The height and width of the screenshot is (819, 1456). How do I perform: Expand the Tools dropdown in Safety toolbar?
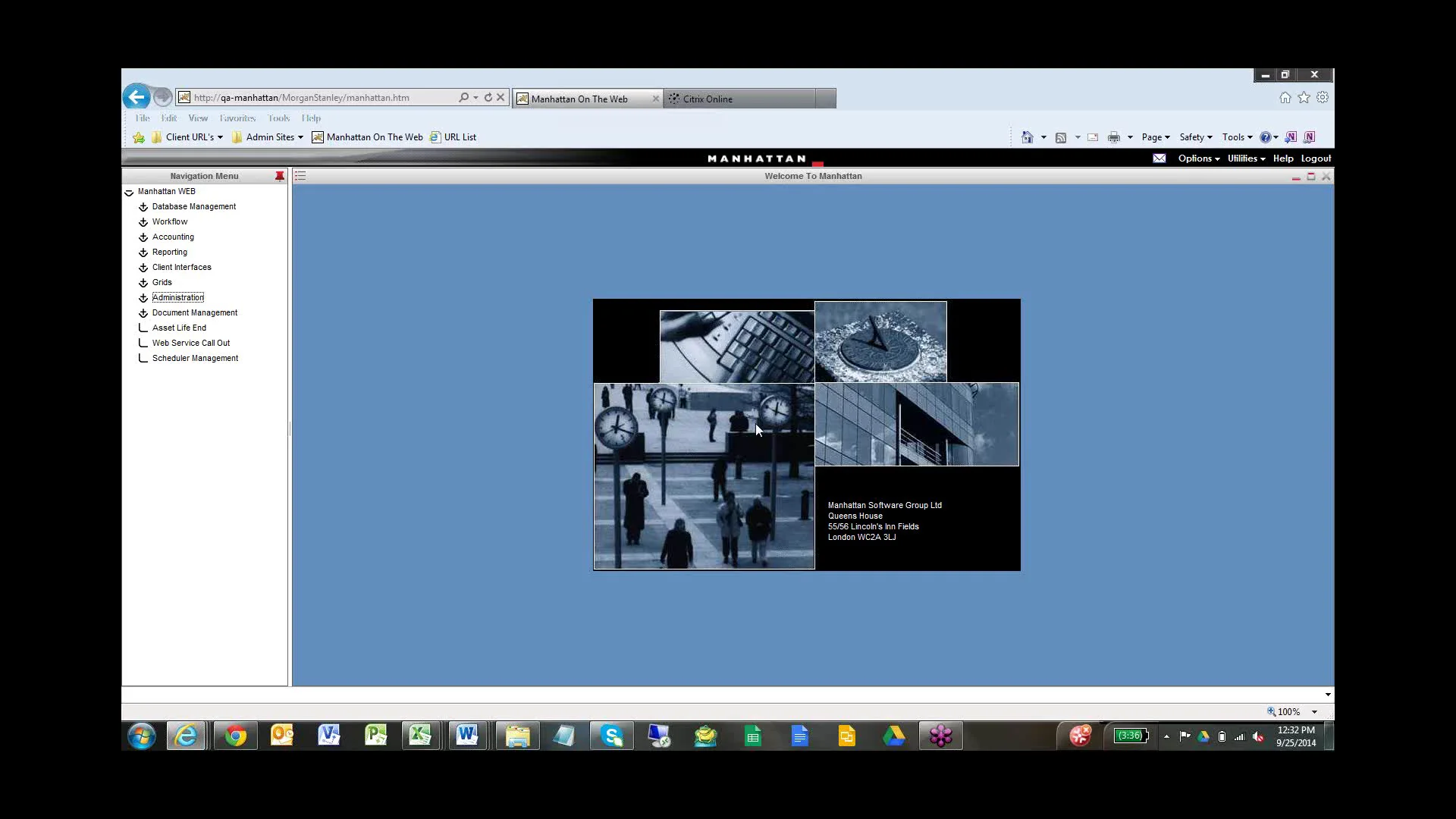coord(1236,136)
